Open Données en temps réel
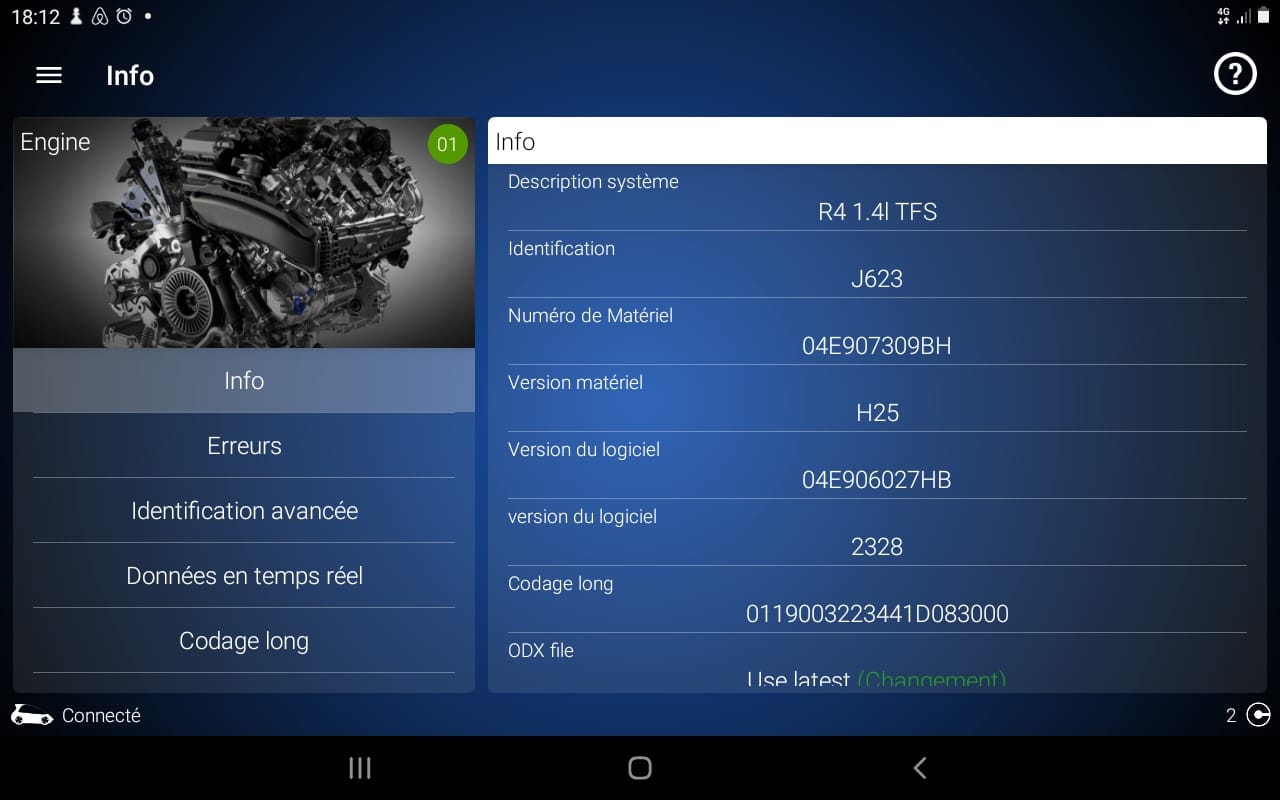Image resolution: width=1280 pixels, height=800 pixels. (x=244, y=575)
